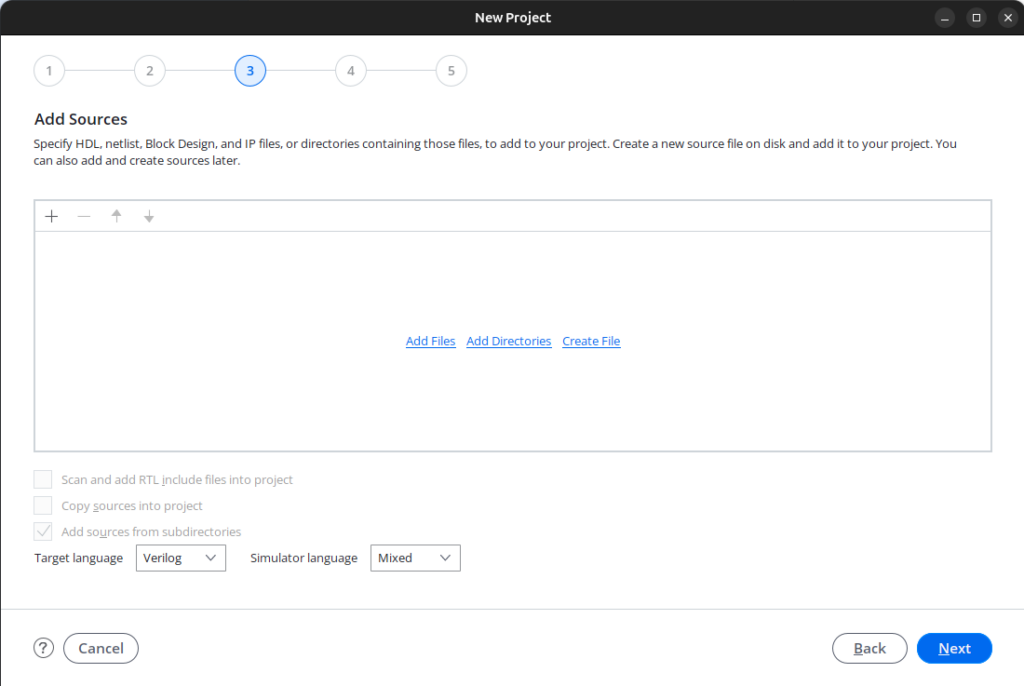Image resolution: width=1024 pixels, height=686 pixels.
Task: Jump to wizard step 4 circle
Action: tap(351, 71)
